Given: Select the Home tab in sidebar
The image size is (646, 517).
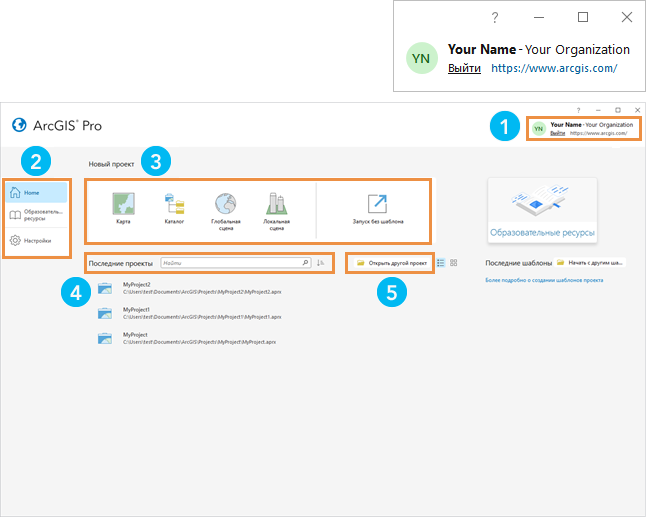Looking at the screenshot, I should 36,192.
